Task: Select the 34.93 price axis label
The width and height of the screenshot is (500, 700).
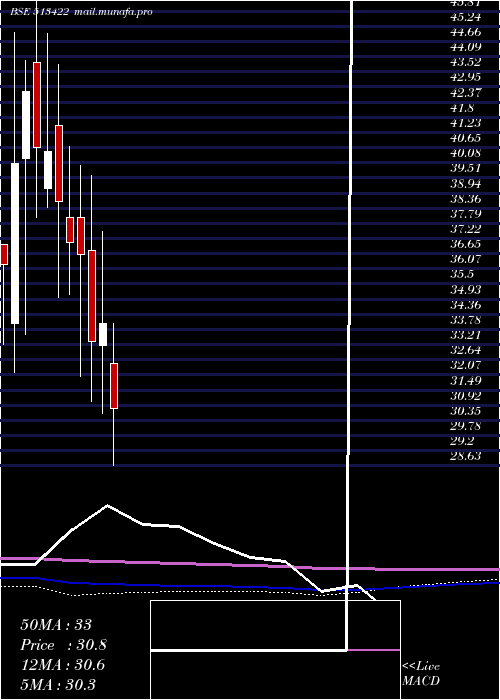Action: 466,290
